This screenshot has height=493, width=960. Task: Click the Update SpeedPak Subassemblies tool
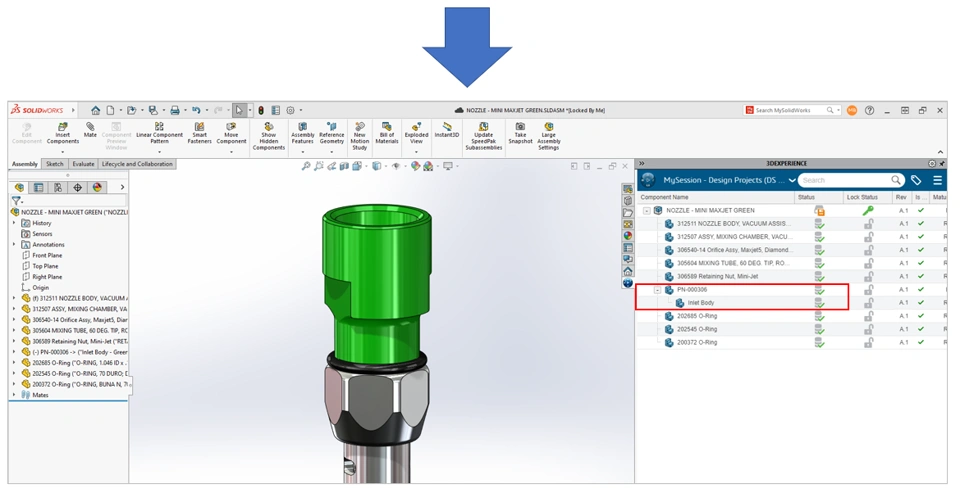click(x=484, y=136)
